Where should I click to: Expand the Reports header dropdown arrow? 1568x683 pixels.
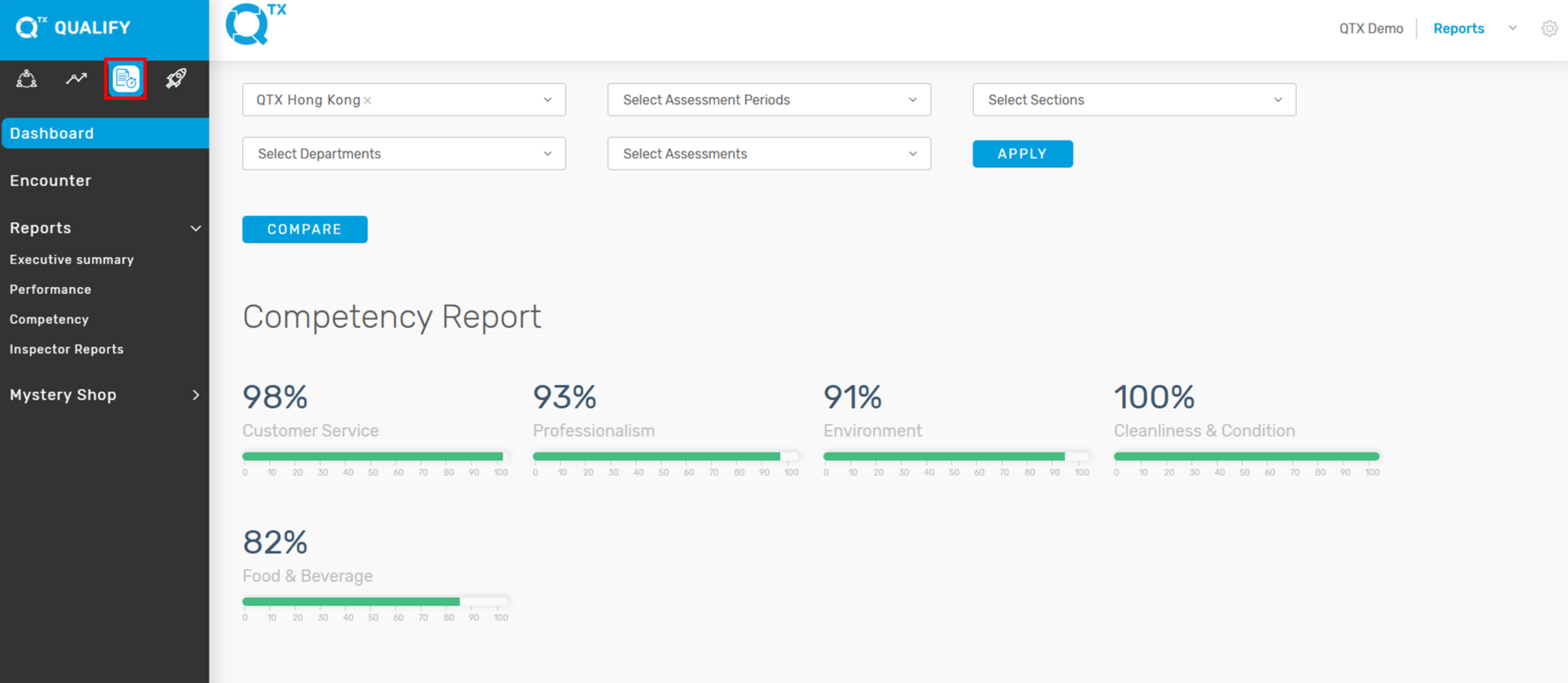click(1512, 28)
